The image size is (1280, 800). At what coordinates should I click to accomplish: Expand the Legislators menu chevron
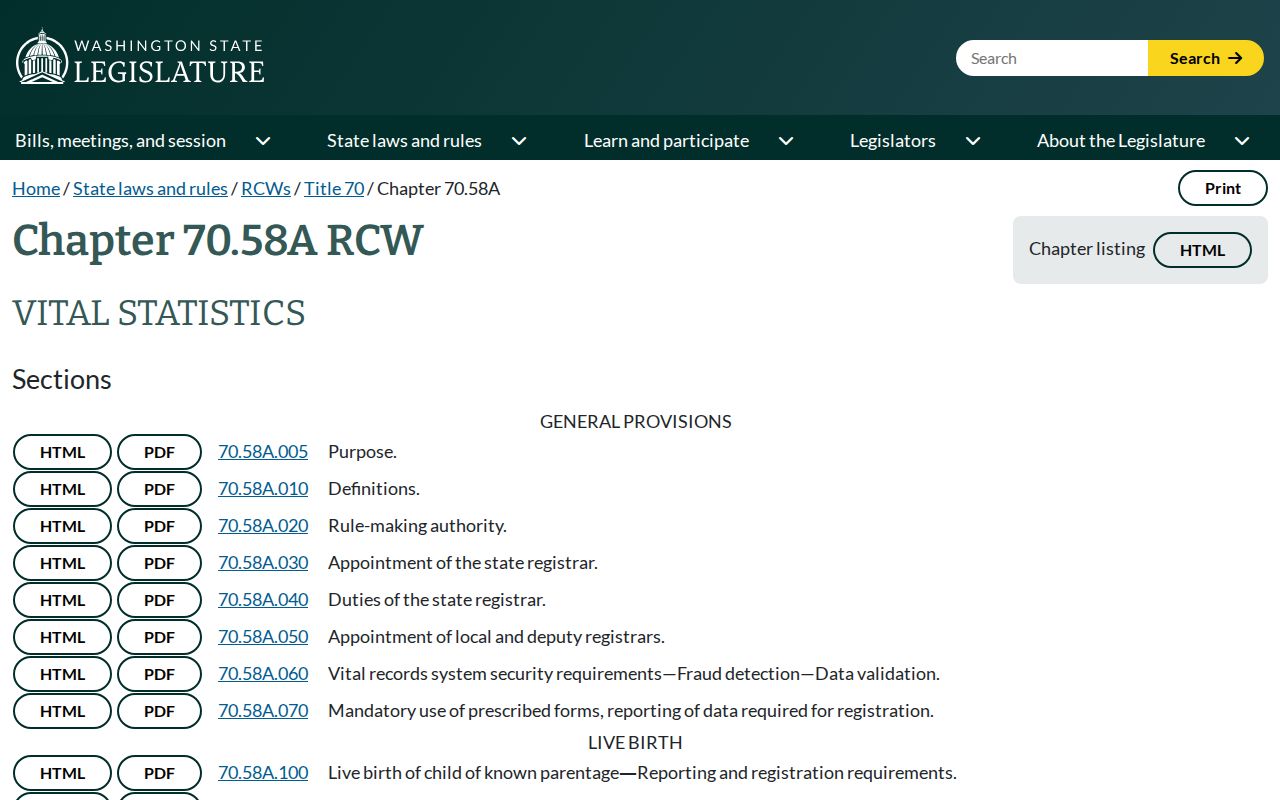click(x=973, y=141)
